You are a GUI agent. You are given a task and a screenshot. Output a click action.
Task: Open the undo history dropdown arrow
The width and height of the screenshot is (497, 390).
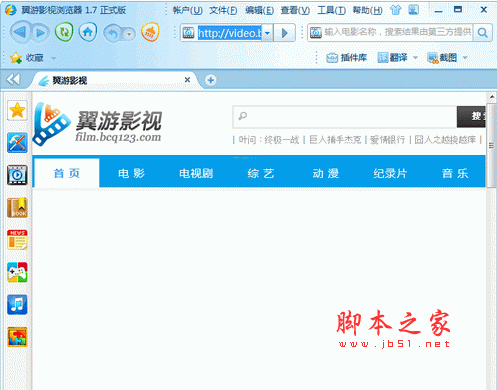click(129, 34)
